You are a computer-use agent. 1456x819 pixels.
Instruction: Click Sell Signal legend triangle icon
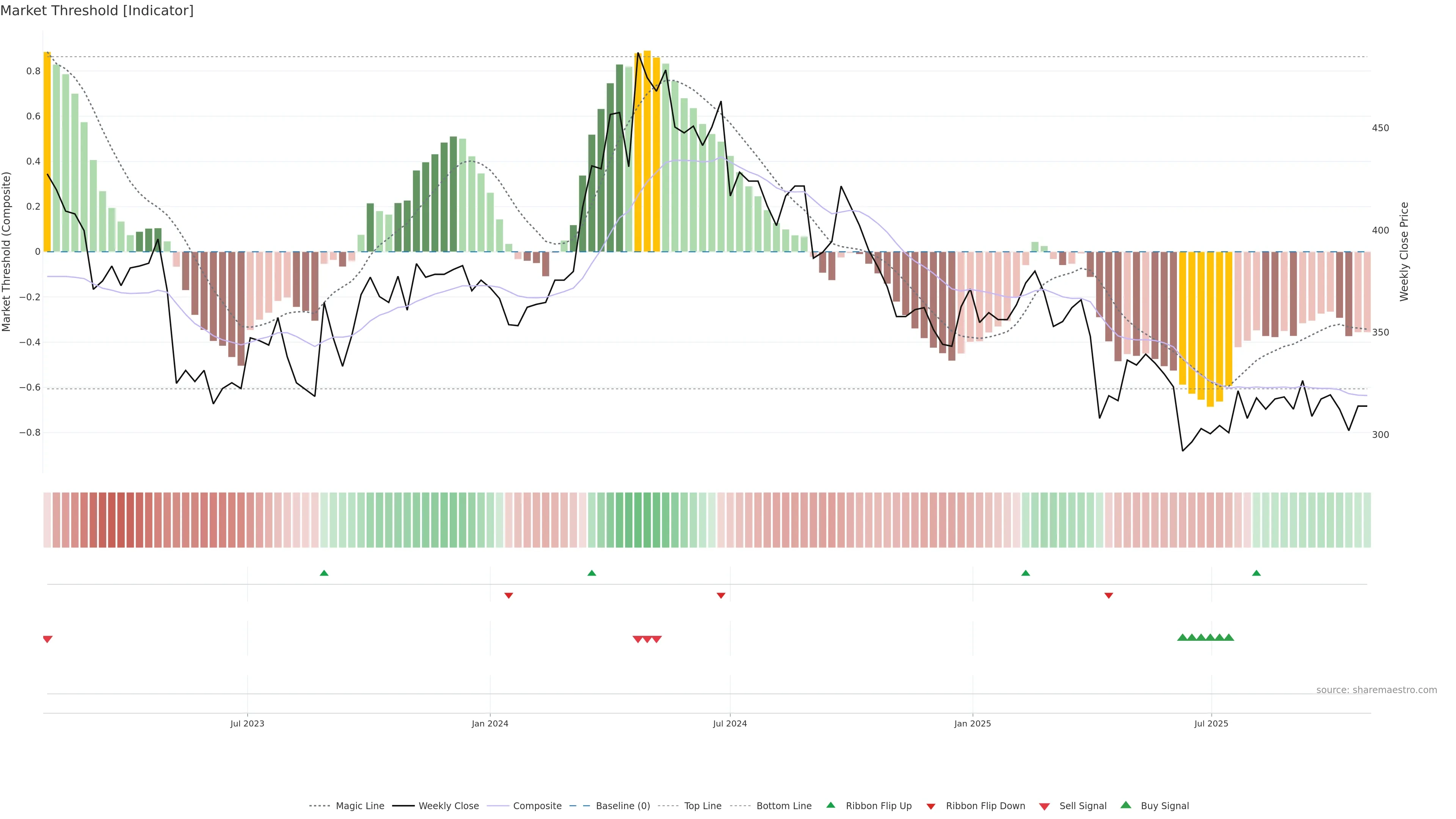coord(1044,806)
